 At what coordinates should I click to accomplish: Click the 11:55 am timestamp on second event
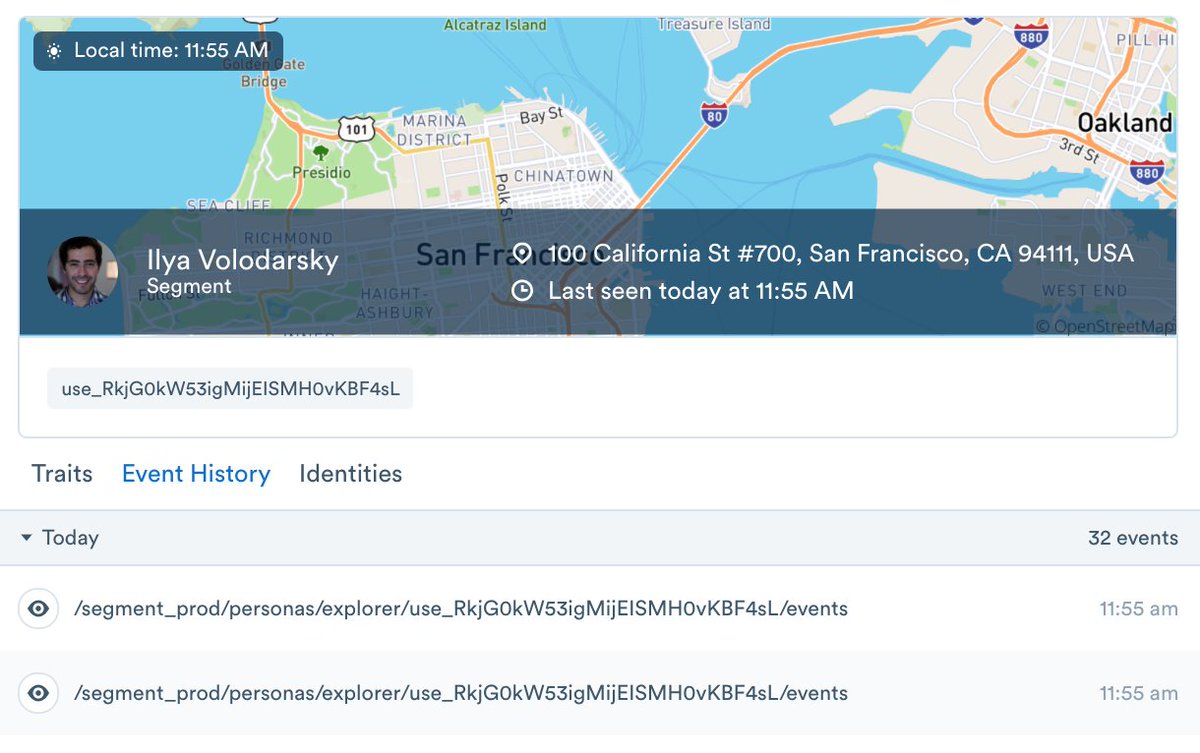click(1139, 693)
